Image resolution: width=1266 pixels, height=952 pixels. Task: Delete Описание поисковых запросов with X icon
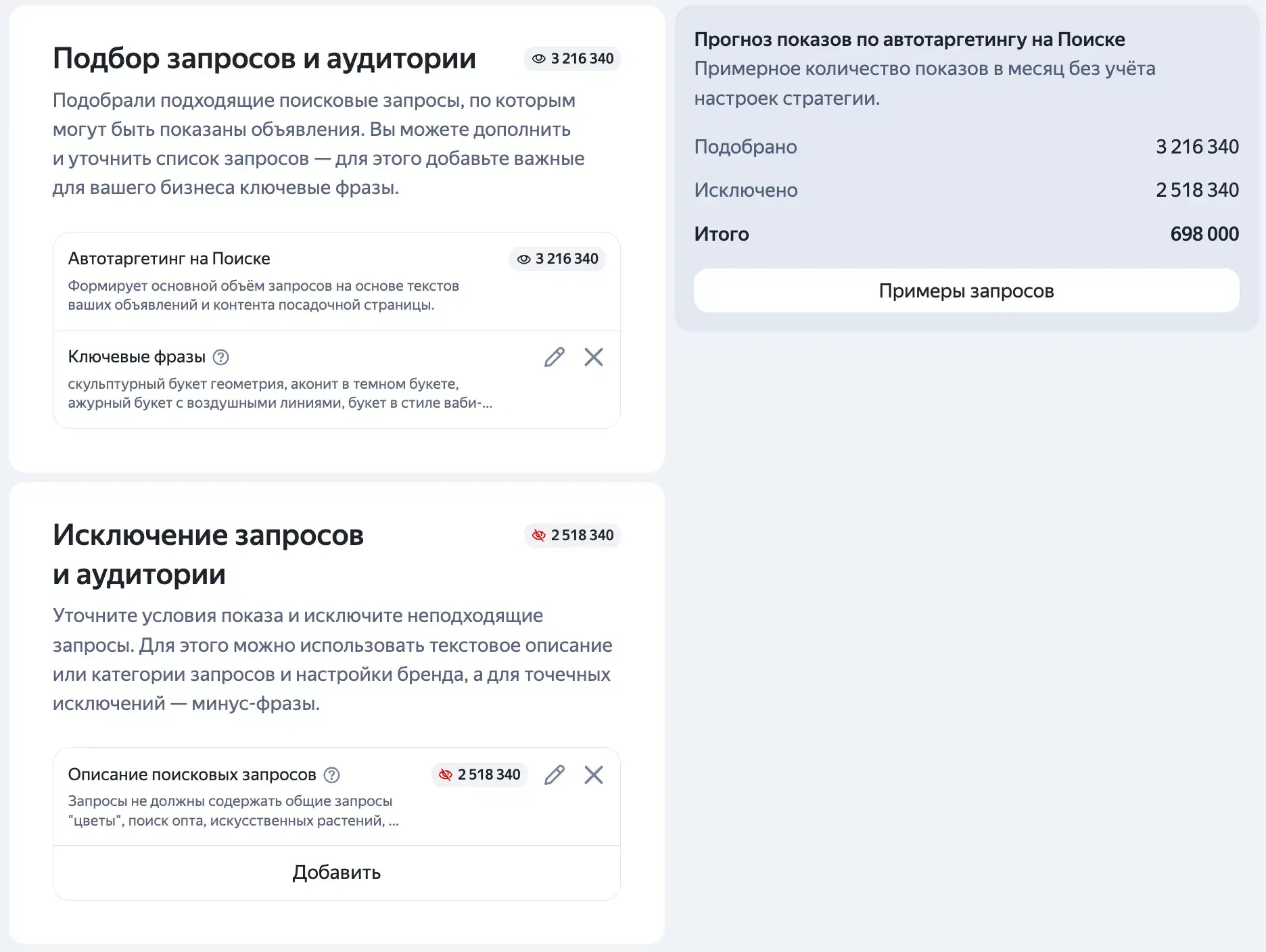[594, 775]
